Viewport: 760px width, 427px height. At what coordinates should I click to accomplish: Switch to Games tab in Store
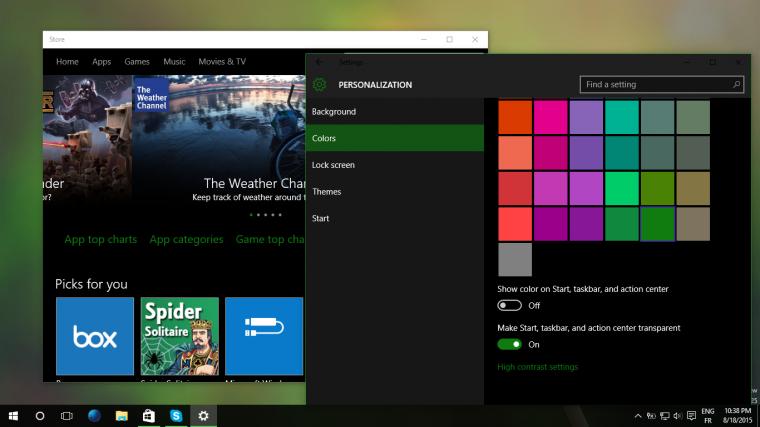coord(137,62)
